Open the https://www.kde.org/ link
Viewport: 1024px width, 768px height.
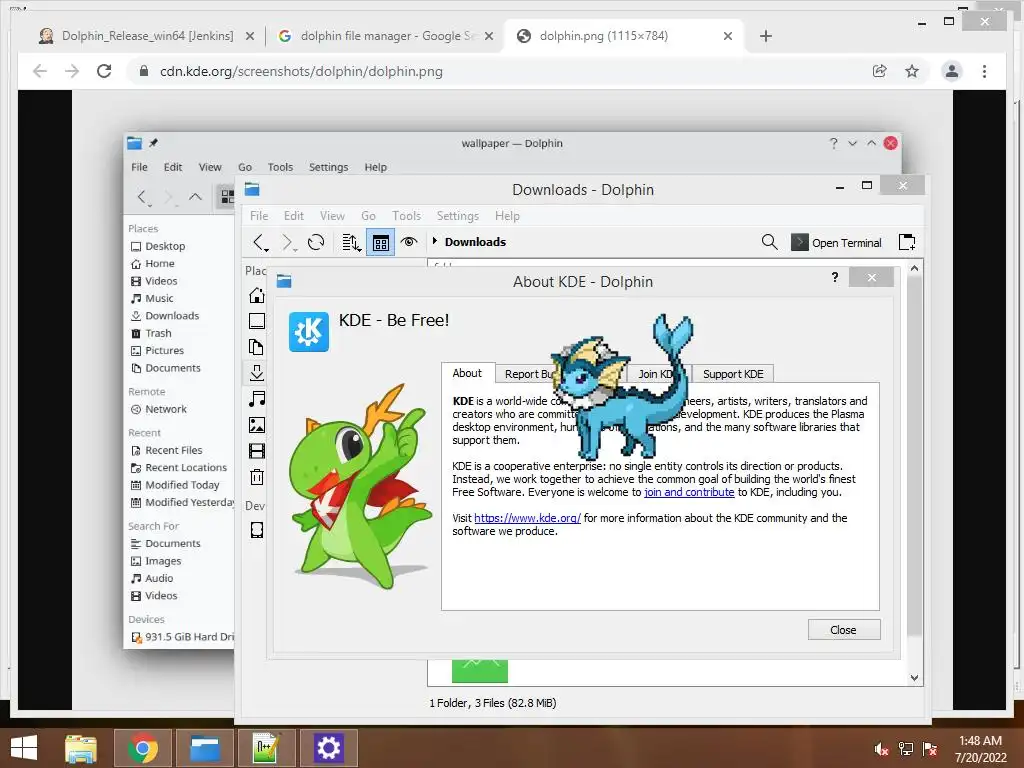pyautogui.click(x=527, y=518)
